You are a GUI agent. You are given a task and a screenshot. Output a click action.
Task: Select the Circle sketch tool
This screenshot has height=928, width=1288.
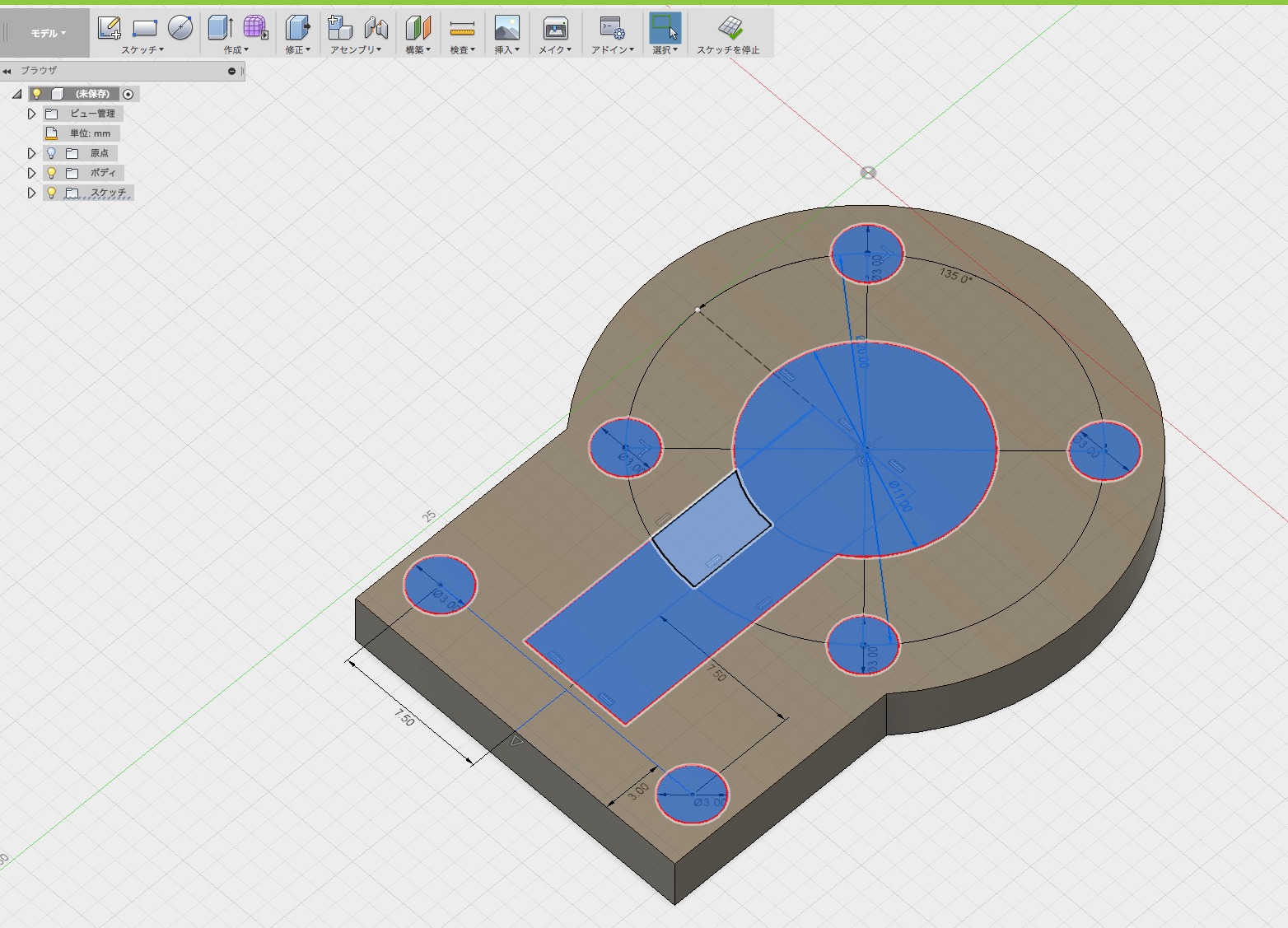point(180,28)
